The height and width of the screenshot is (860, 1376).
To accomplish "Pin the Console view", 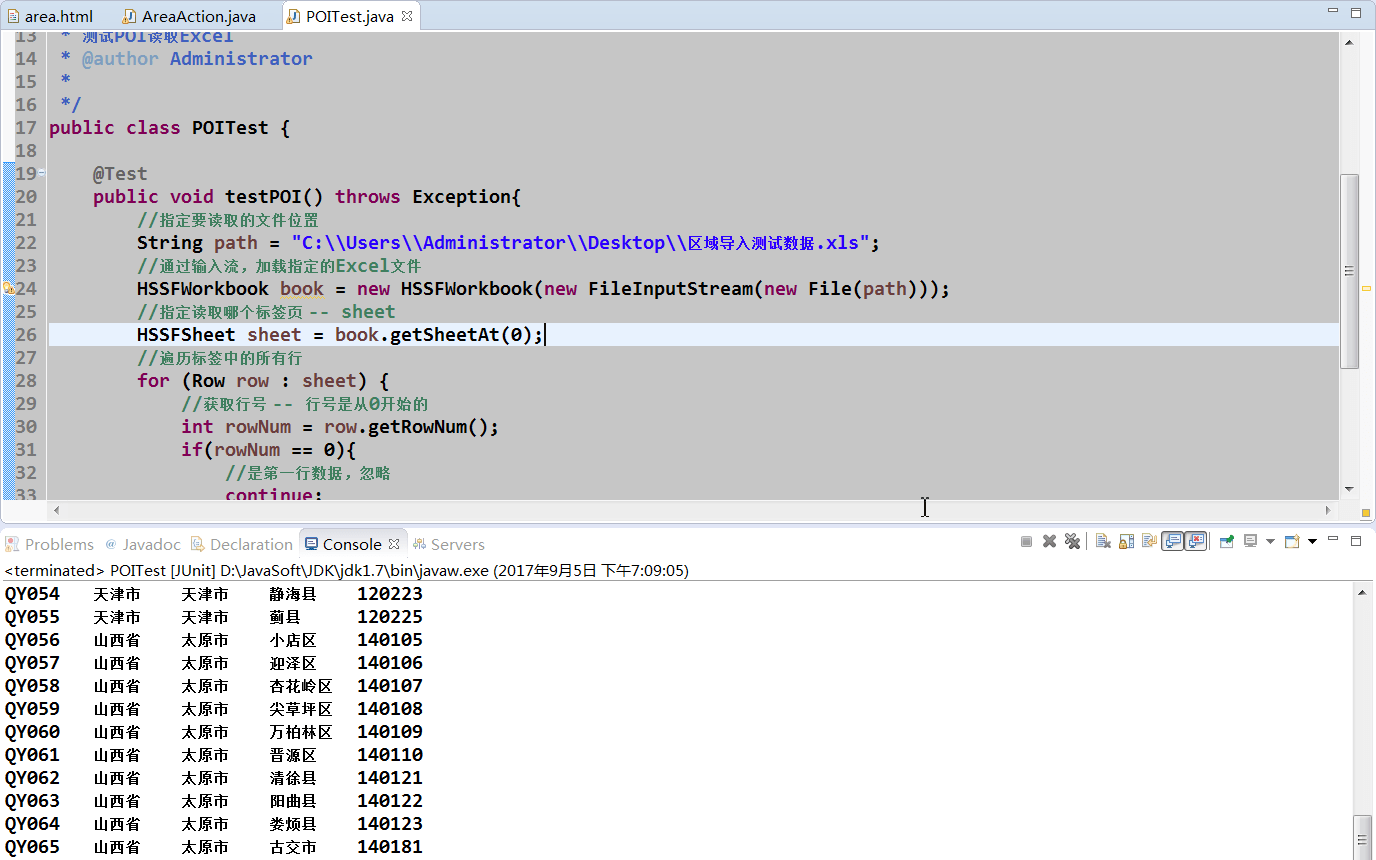I will 1227,540.
